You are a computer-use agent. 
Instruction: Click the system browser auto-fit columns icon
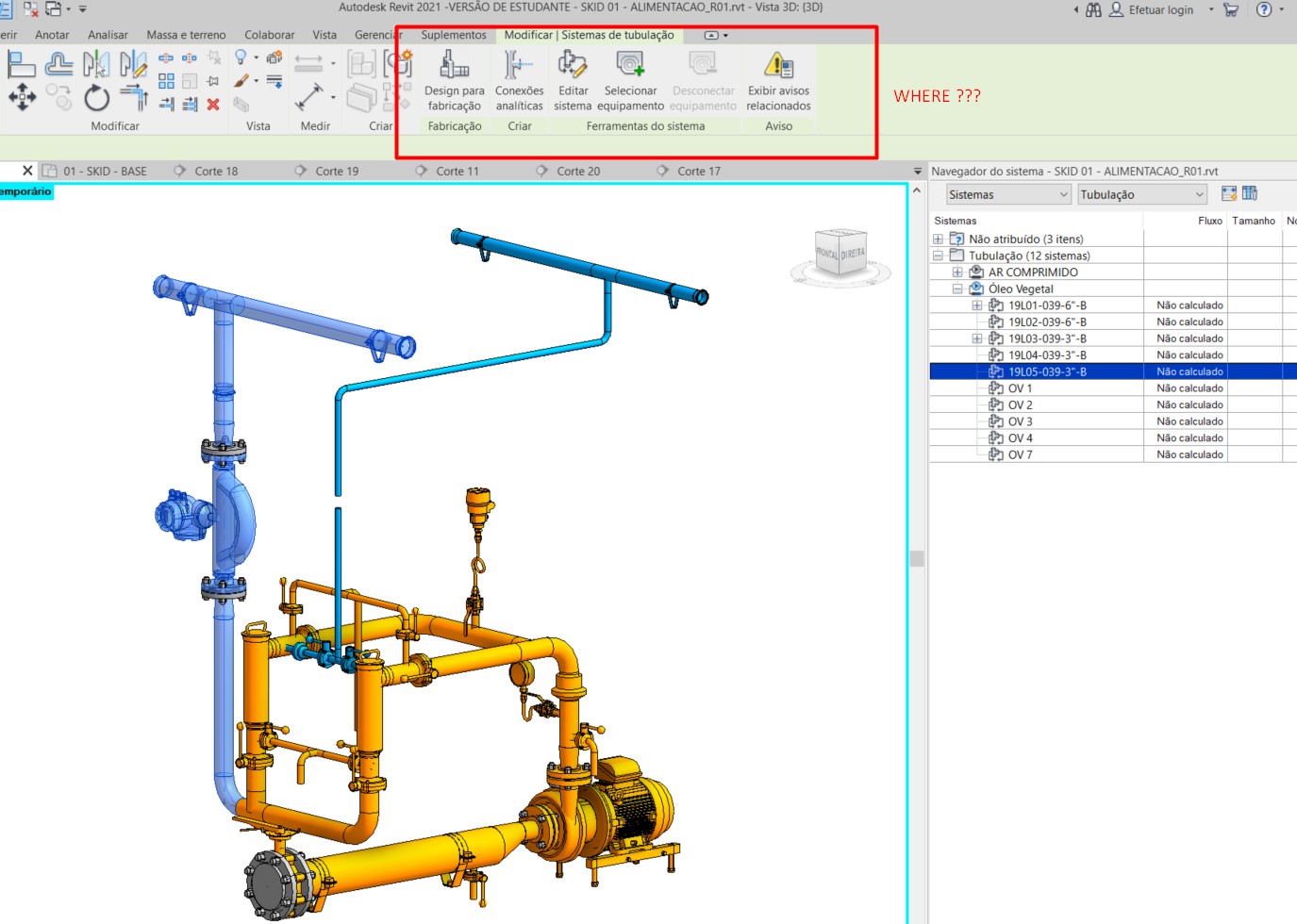click(1229, 193)
